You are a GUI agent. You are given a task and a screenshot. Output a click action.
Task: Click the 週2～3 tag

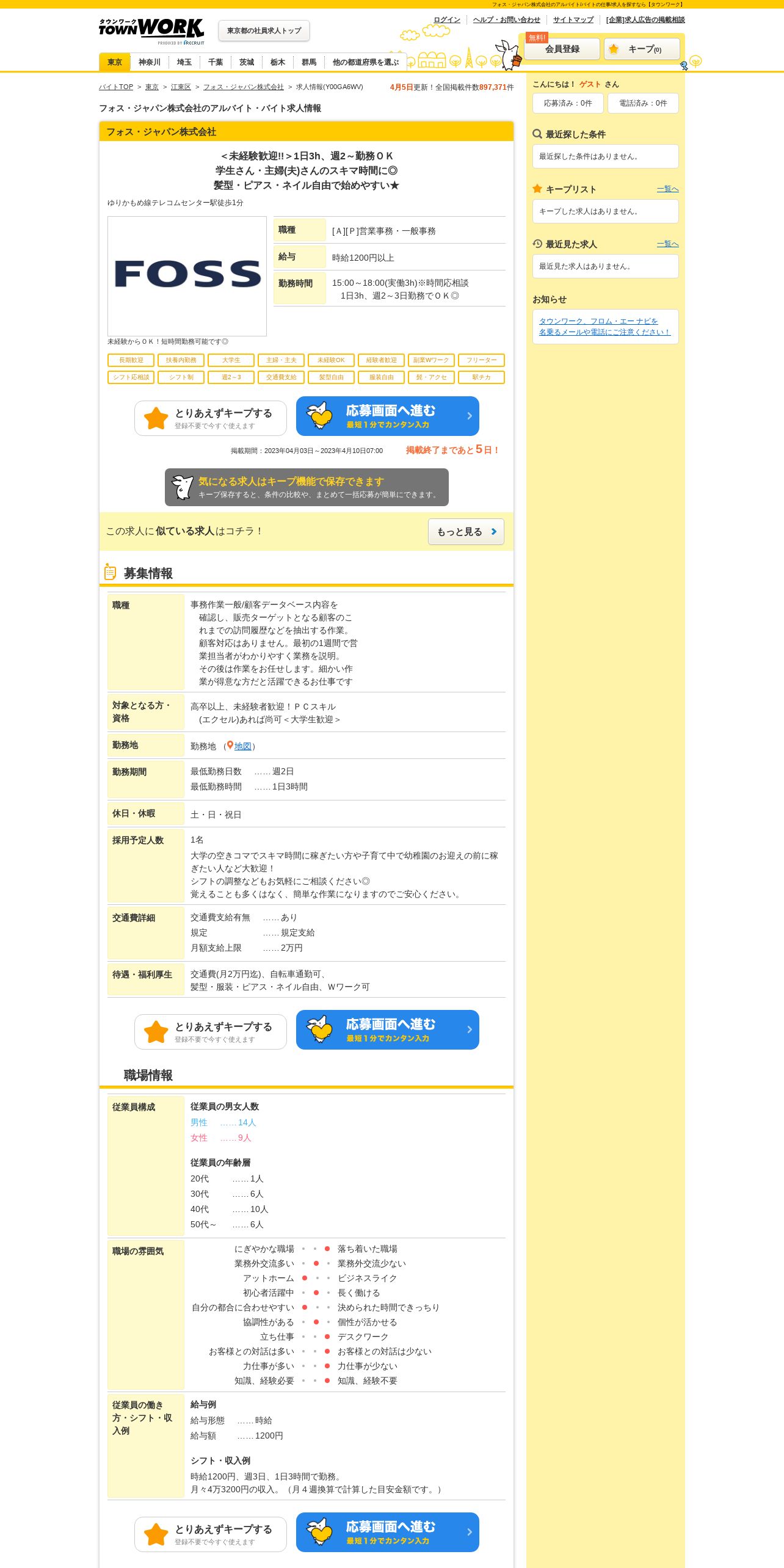(x=231, y=377)
